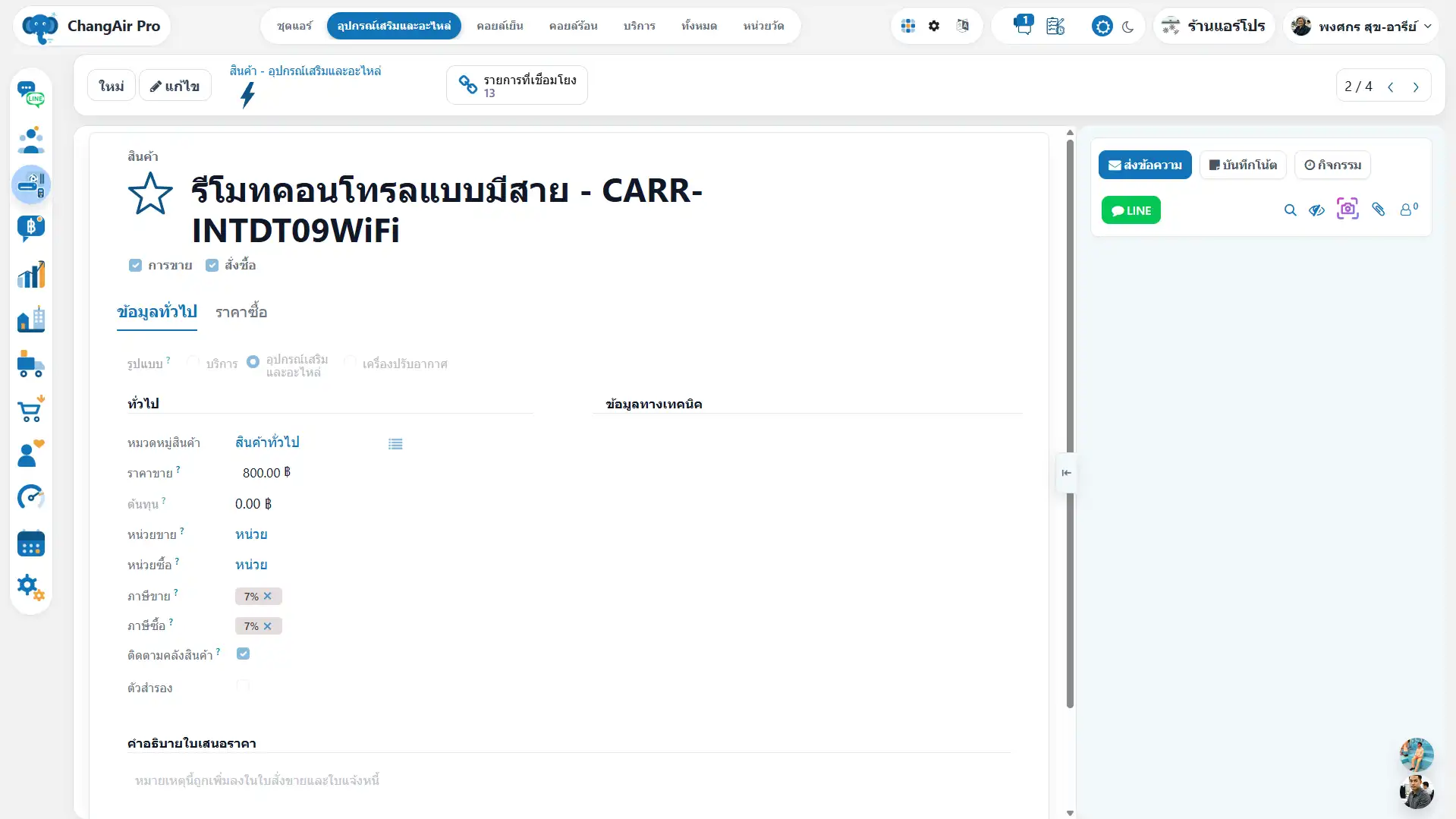Toggle dark mode moon icon
The width and height of the screenshot is (1456, 819).
[x=1128, y=27]
